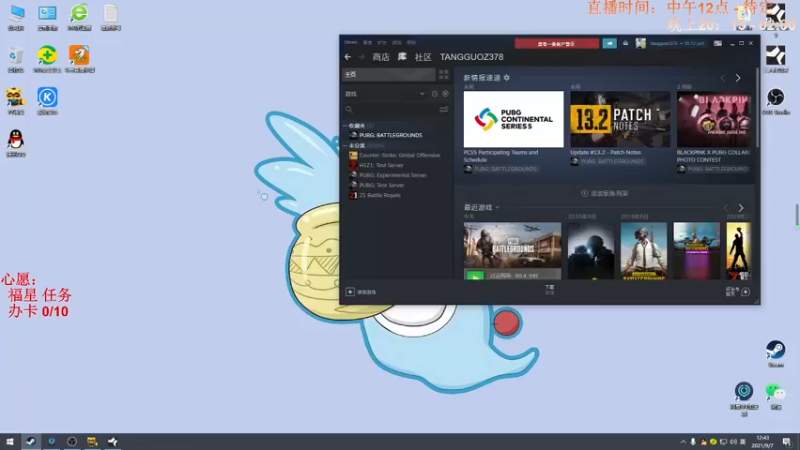Open the Steam menu in title bar
This screenshot has width=800, height=450.
click(x=351, y=42)
